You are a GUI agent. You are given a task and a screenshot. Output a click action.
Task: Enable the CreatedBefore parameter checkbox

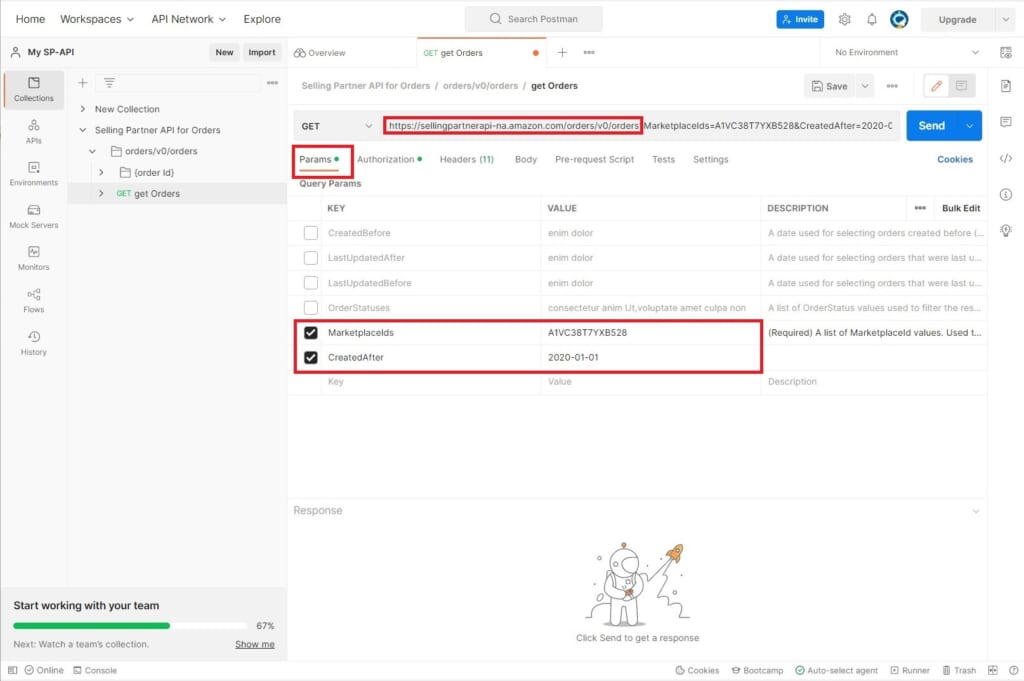pos(311,233)
